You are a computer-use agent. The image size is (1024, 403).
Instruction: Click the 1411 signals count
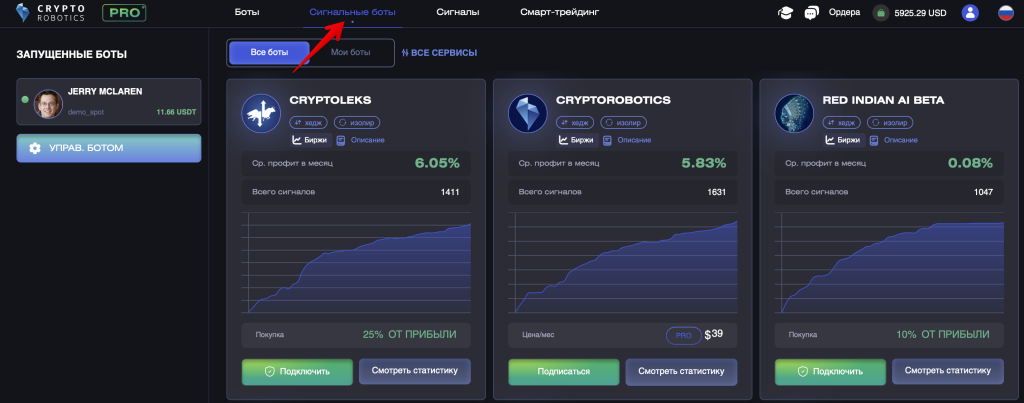pos(450,192)
